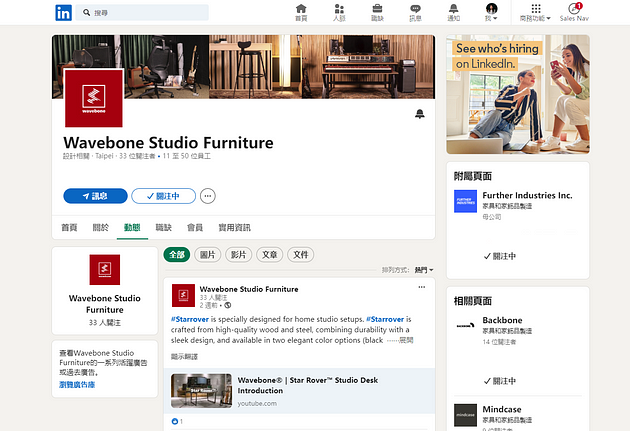Open the Mindcase related page
Screen dimensions: 630x431
502,410
